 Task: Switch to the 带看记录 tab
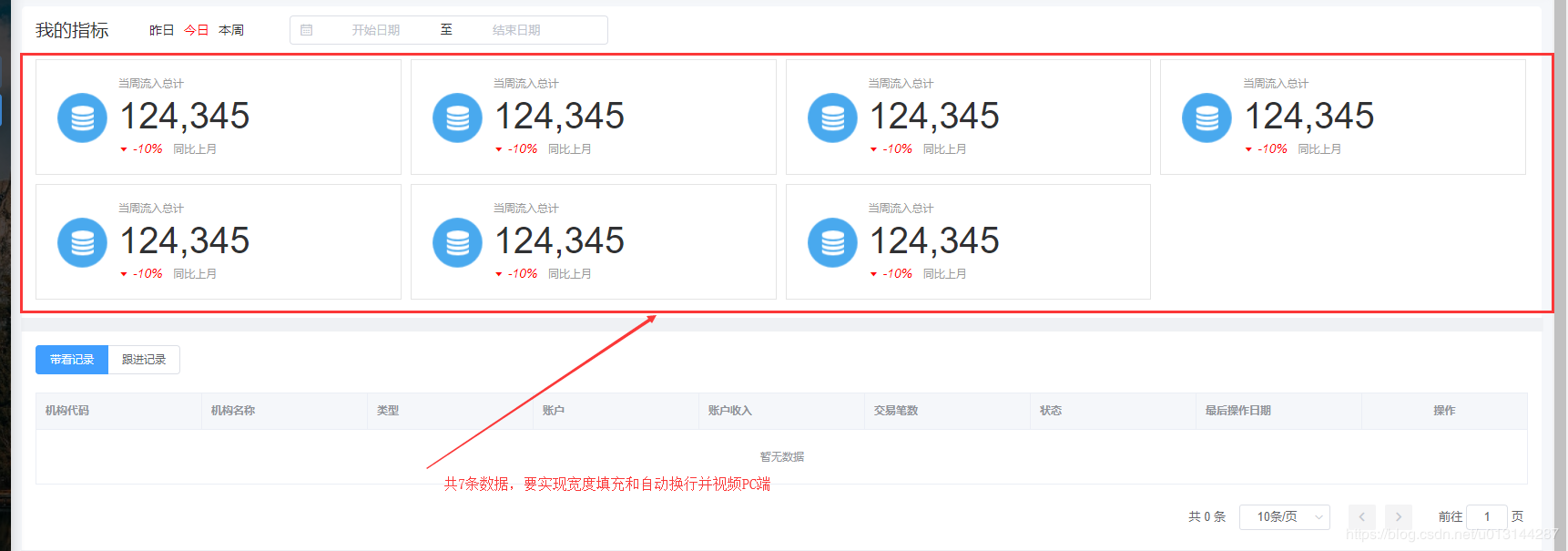point(72,360)
